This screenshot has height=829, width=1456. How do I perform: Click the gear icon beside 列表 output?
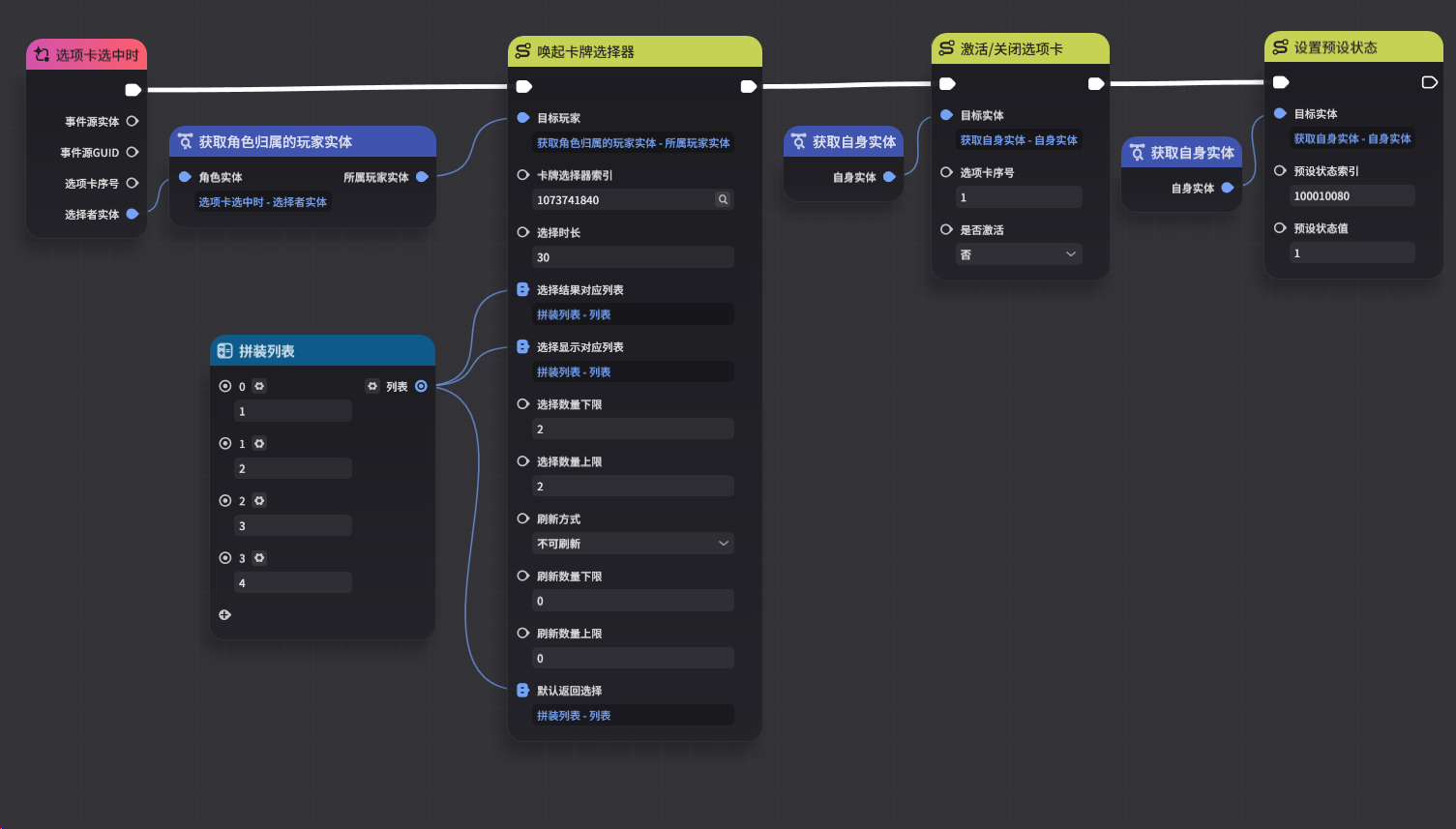[x=372, y=386]
